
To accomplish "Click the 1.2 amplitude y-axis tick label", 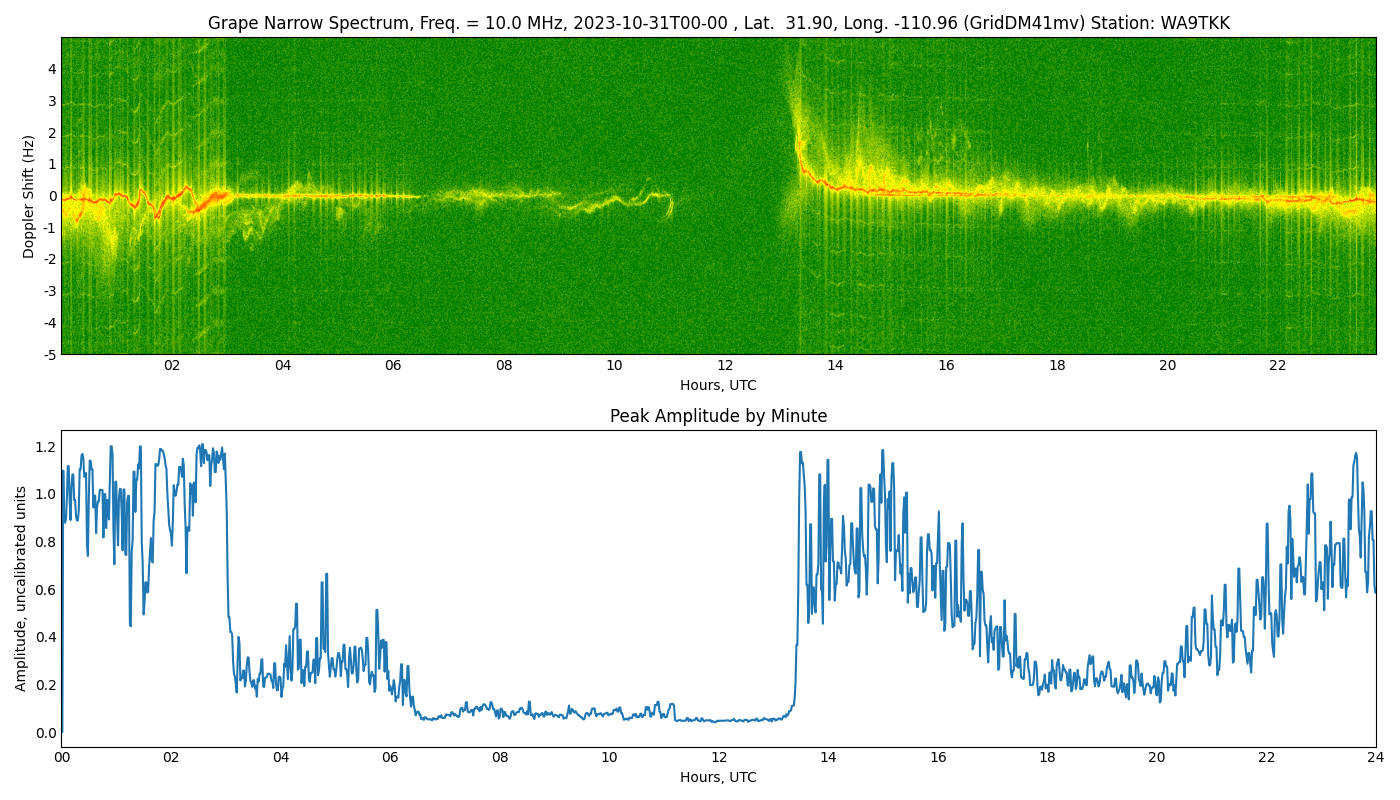I will coord(46,446).
